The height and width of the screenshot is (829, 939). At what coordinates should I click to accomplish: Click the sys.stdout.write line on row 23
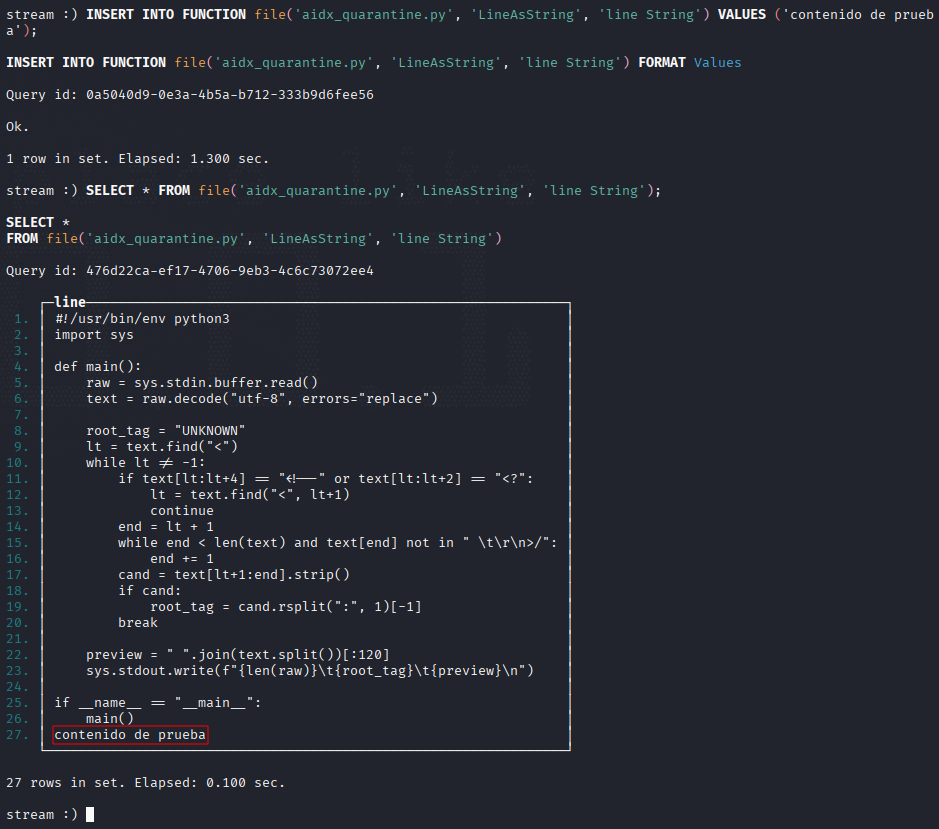pyautogui.click(x=310, y=671)
